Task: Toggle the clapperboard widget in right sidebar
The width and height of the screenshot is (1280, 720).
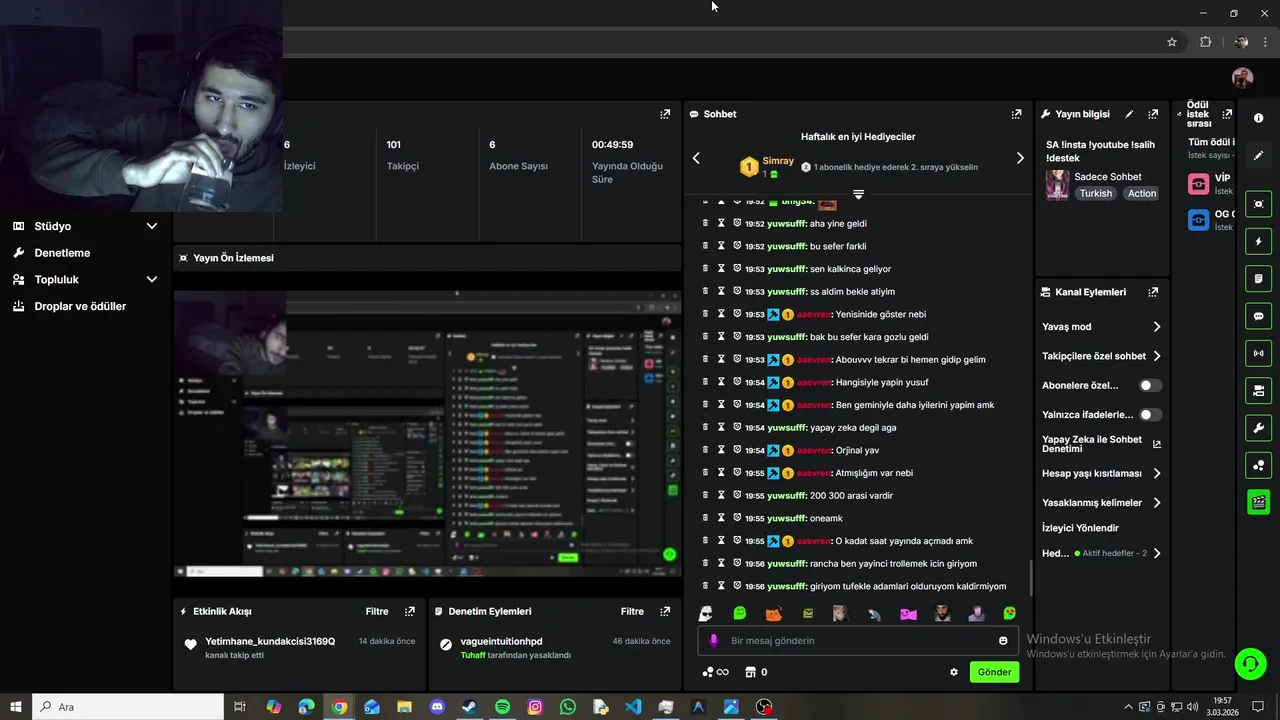Action: [x=1259, y=502]
